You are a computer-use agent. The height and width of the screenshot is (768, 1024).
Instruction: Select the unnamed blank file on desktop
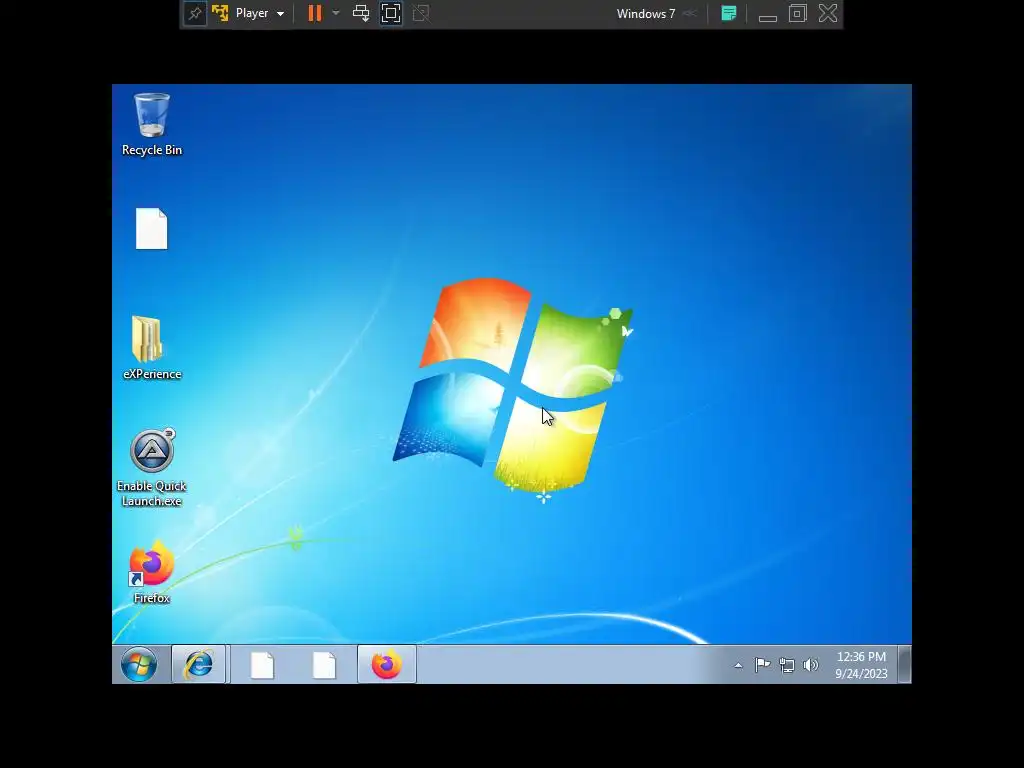[152, 229]
